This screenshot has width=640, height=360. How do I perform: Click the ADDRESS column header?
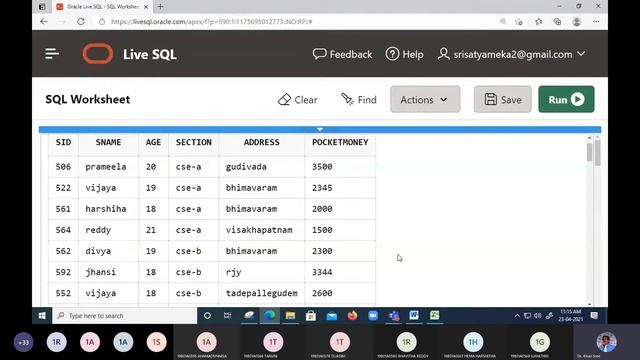click(262, 142)
